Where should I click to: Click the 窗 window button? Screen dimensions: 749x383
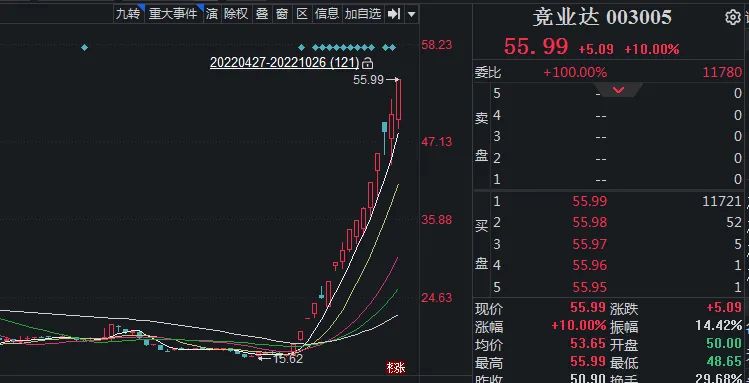point(282,14)
